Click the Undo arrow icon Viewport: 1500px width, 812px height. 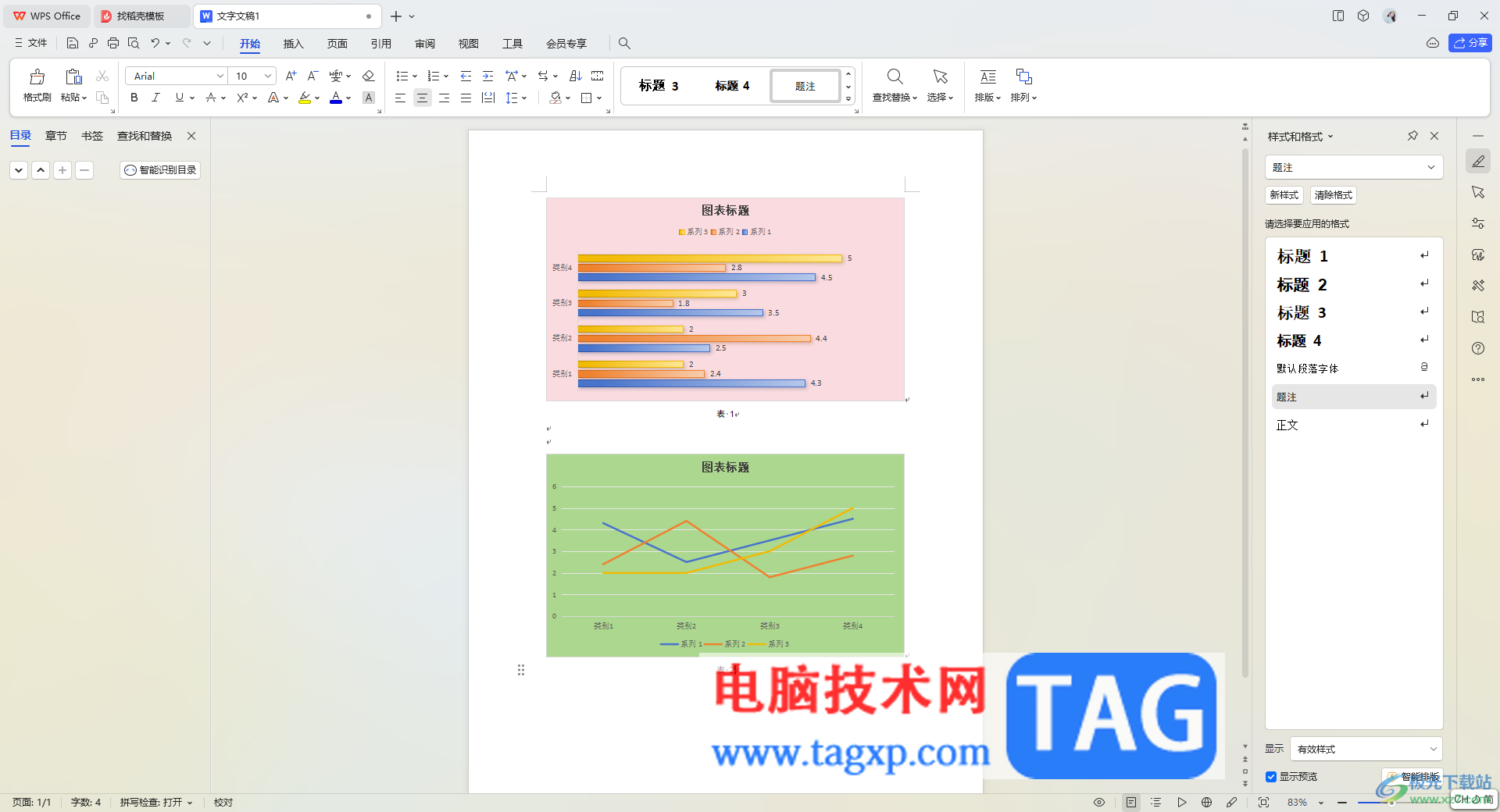(155, 43)
